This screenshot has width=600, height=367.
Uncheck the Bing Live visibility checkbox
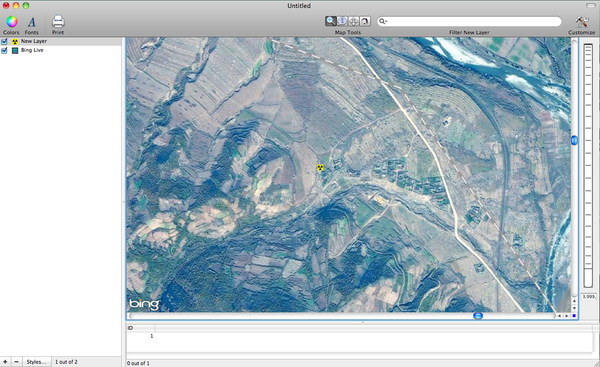pos(4,51)
